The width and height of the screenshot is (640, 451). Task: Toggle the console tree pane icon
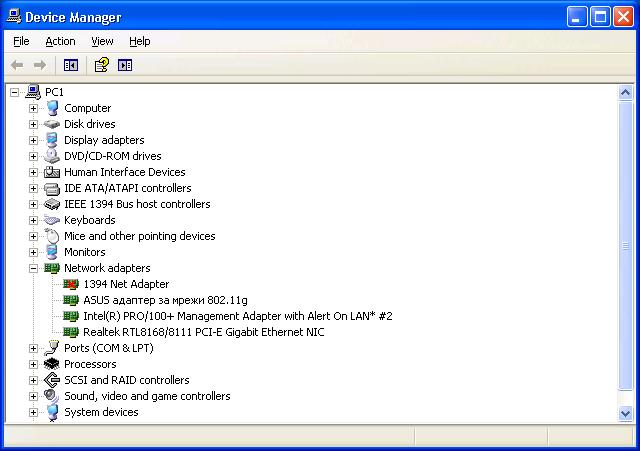tap(71, 65)
